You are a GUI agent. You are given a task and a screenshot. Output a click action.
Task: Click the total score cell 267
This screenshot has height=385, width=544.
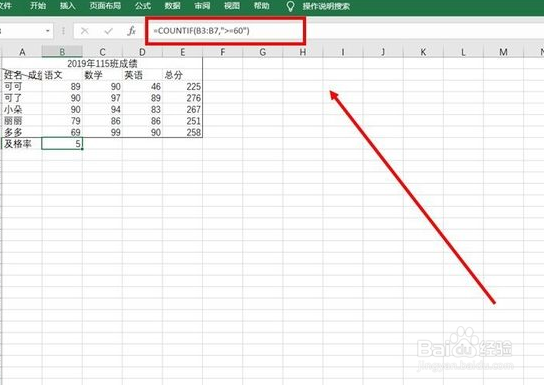[x=182, y=109]
